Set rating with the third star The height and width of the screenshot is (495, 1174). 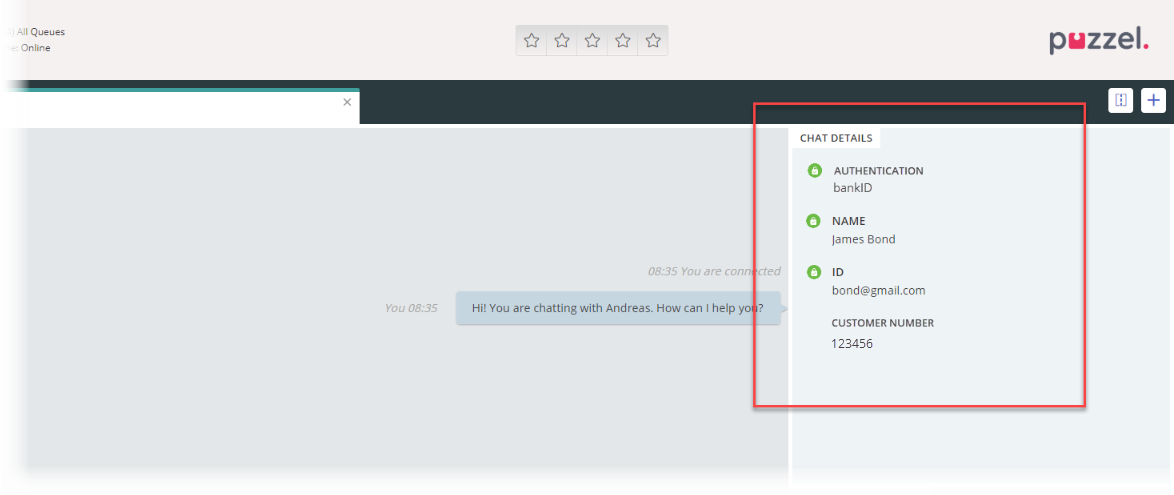coord(592,40)
